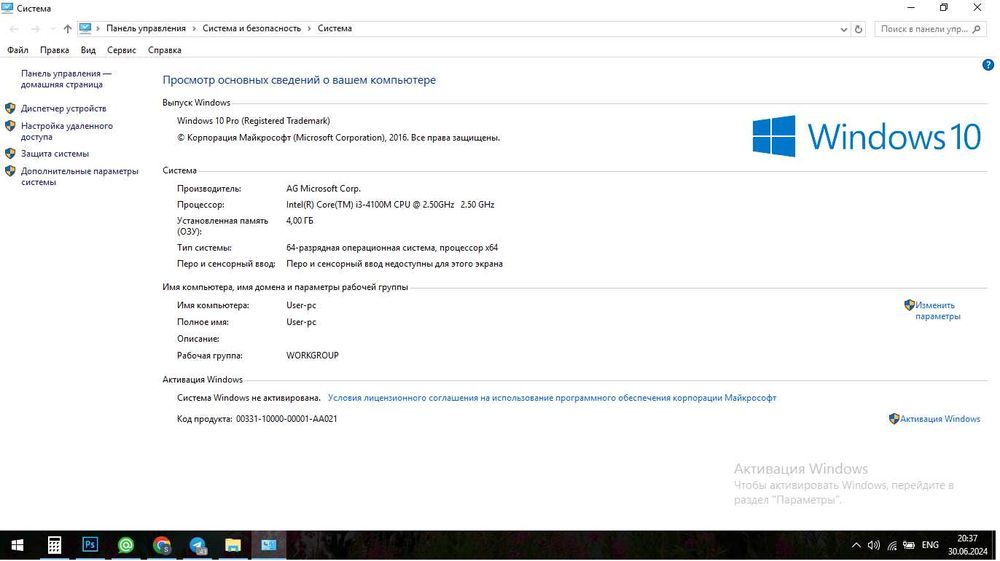Click the Система breadcrumb segment

click(x=335, y=28)
